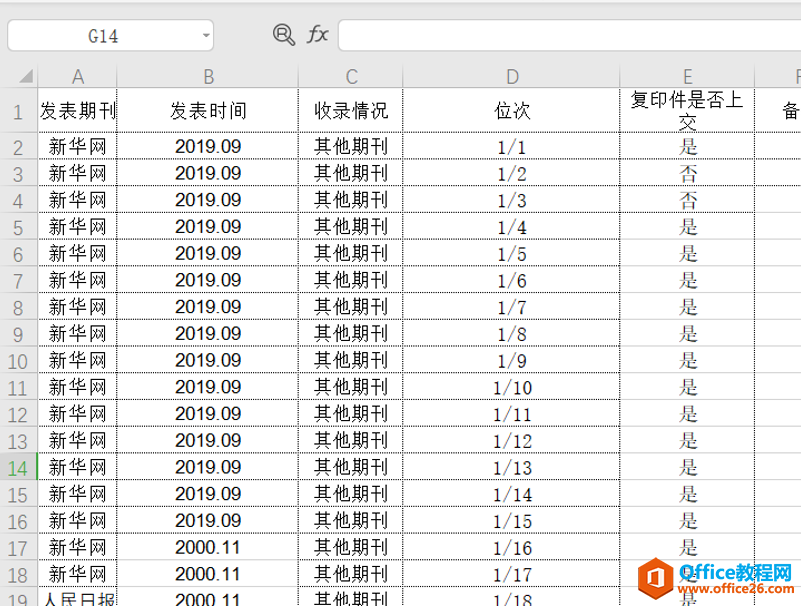
Task: Click cell with 1/16 in column D
Action: click(512, 547)
